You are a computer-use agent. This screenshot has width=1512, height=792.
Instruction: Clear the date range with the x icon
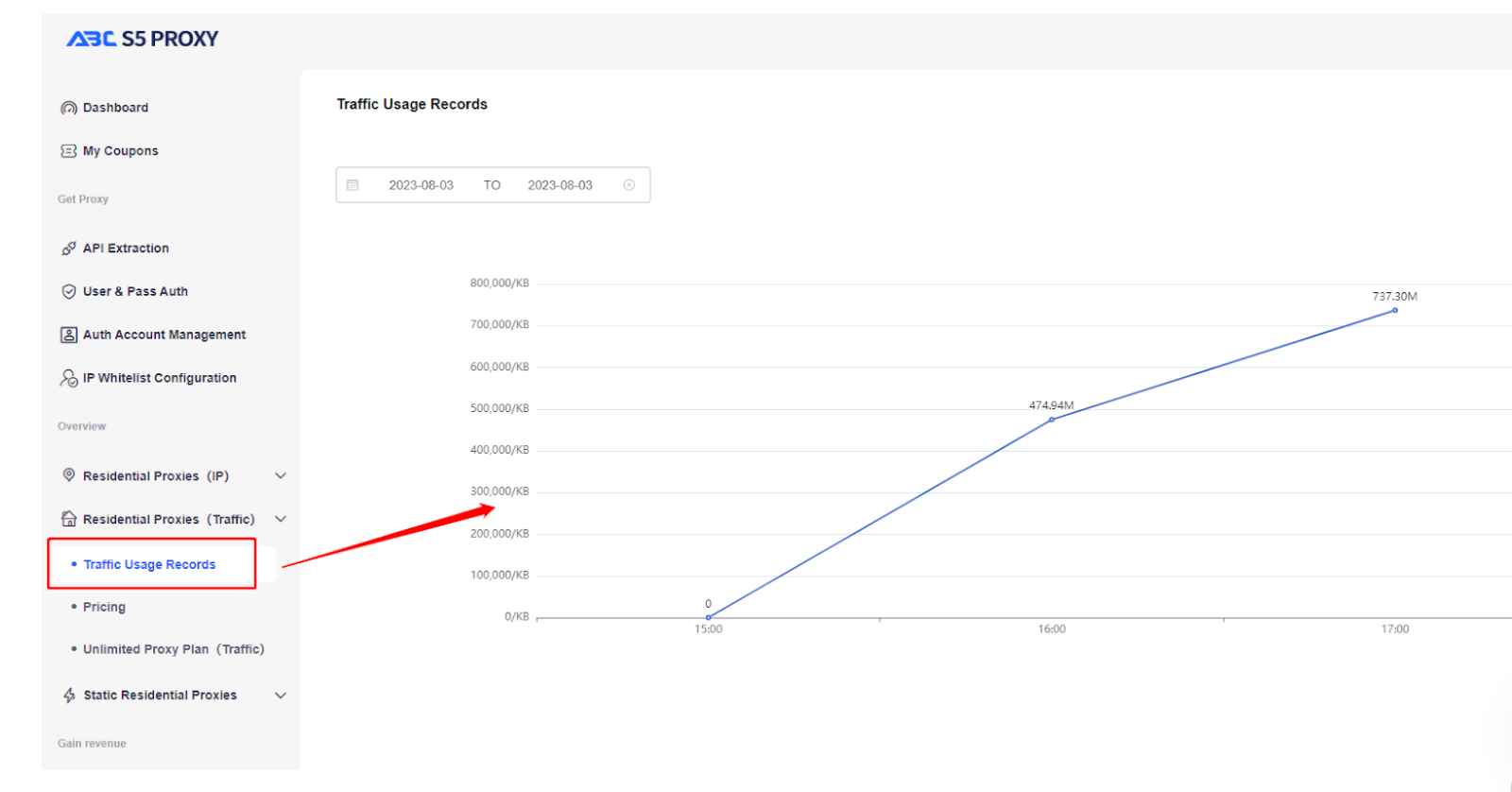[629, 185]
